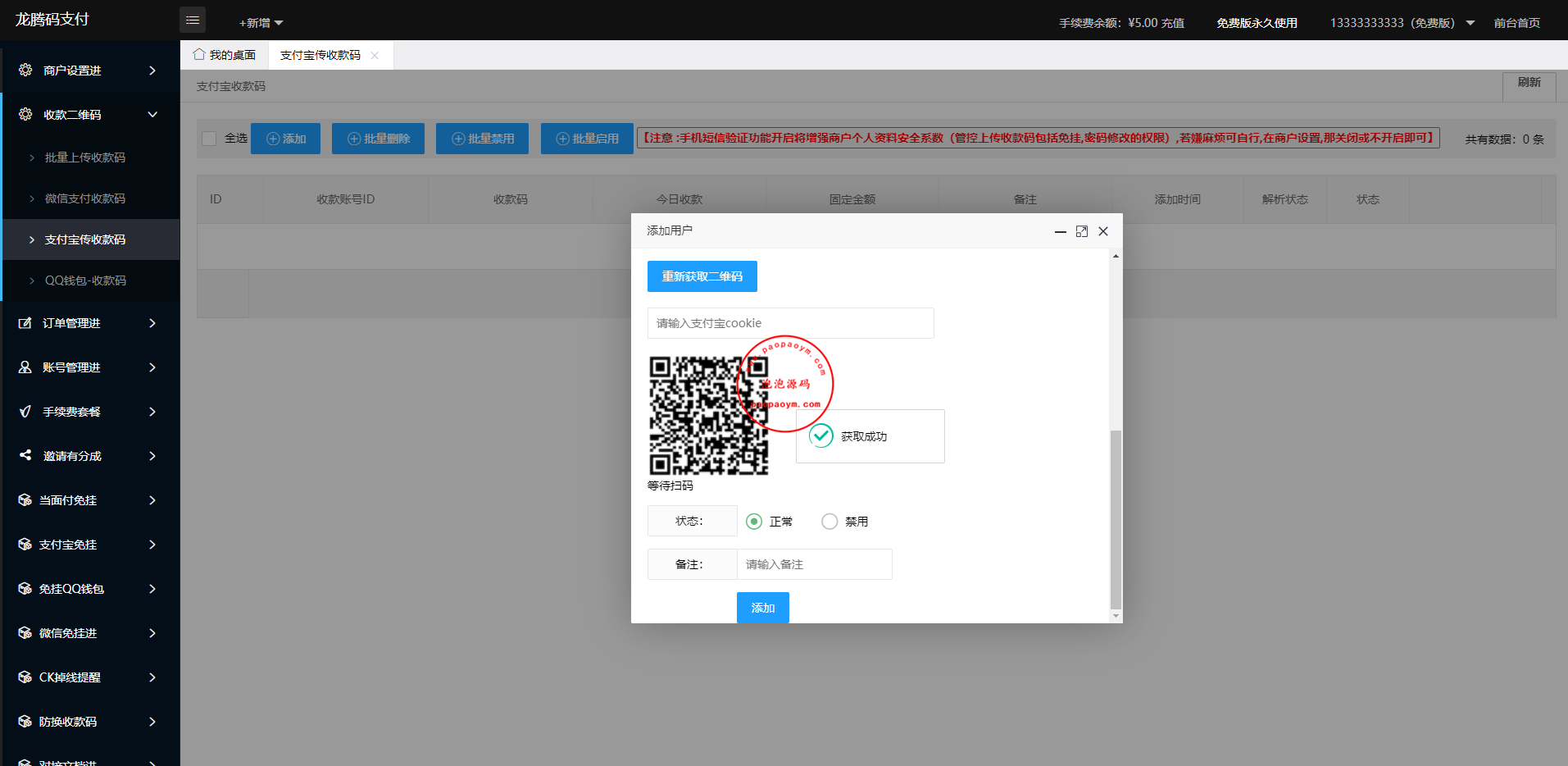
Task: Open the +新增 dropdown menu
Action: tap(261, 23)
